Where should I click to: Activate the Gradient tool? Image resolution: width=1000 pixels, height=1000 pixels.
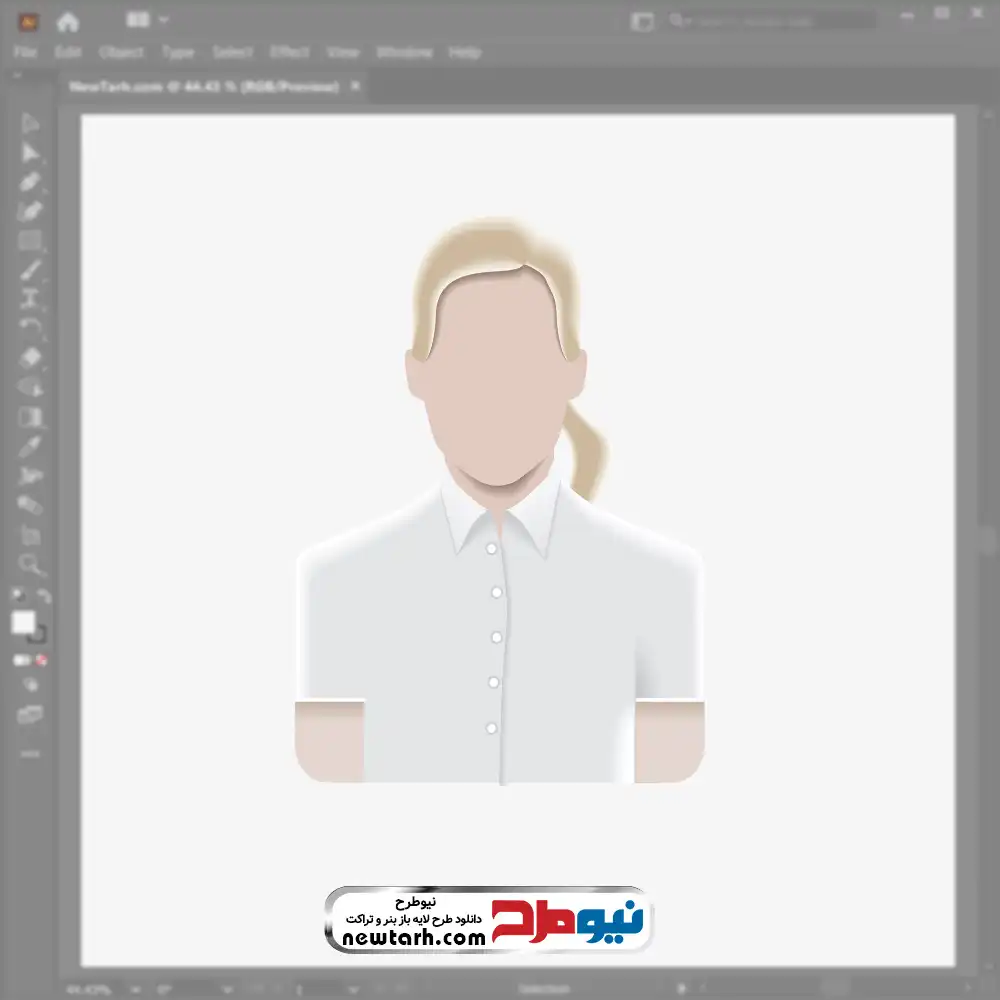pyautogui.click(x=29, y=417)
